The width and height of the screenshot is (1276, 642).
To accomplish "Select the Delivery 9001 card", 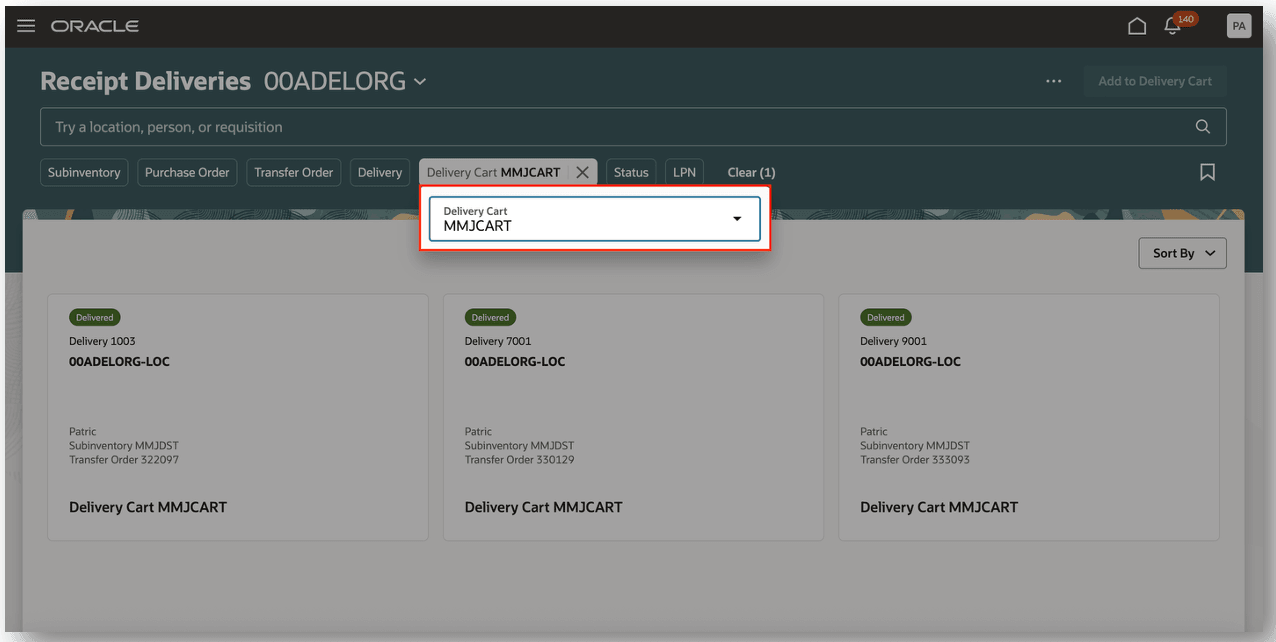I will [x=1029, y=417].
